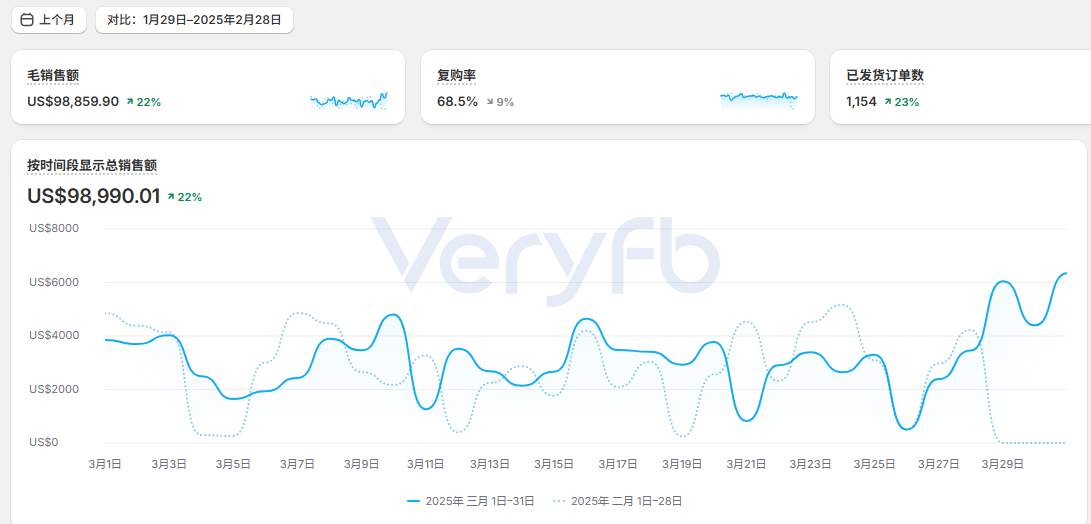1091x524 pixels.
Task: Click the gray down arrow beside 9%
Action: coord(489,102)
